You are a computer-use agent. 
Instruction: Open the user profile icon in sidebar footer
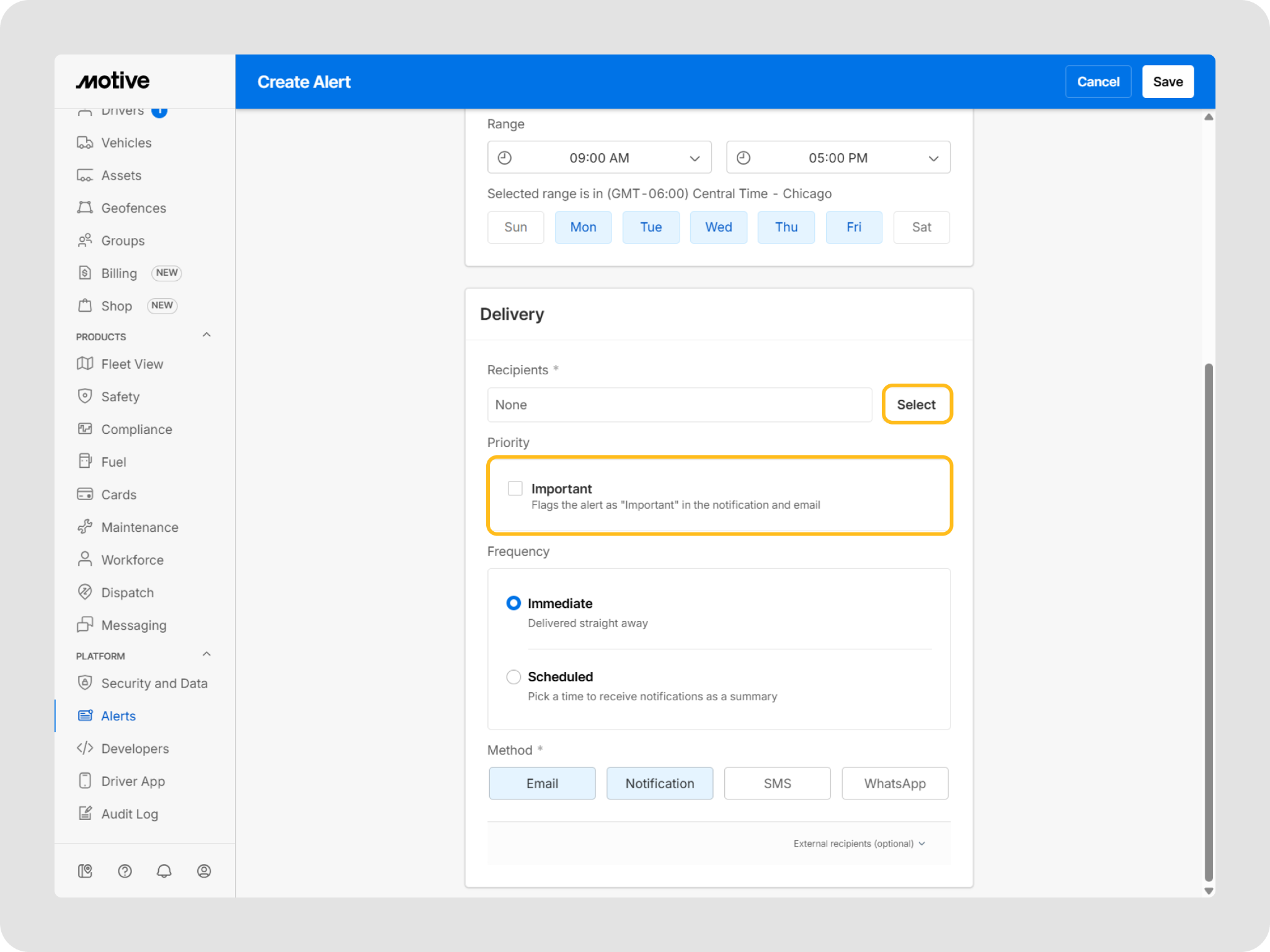203,871
